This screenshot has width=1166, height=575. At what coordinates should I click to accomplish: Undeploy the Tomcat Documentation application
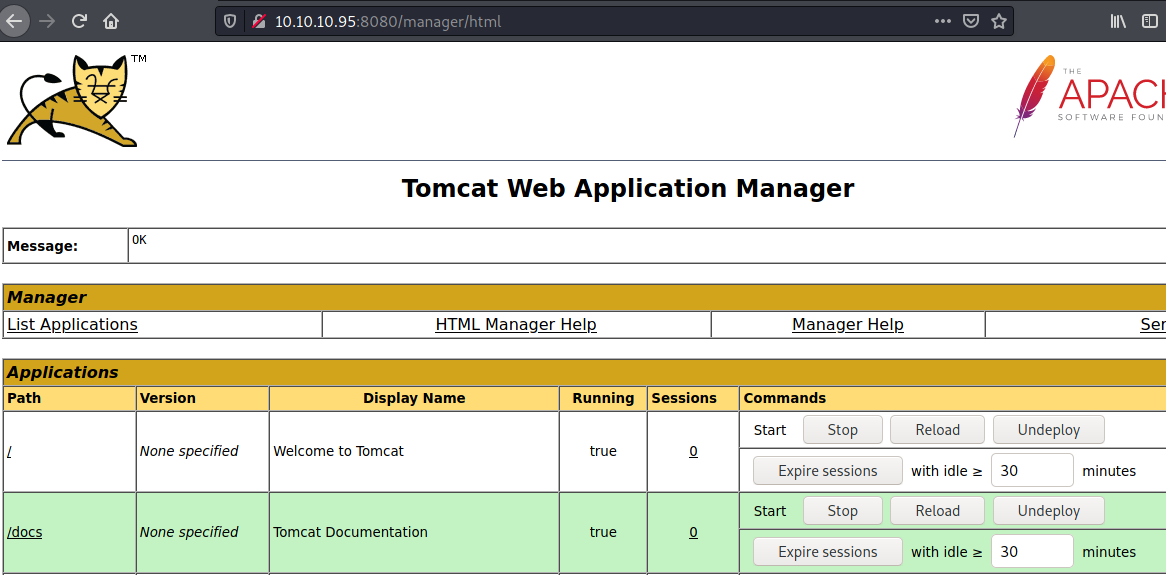pos(1049,510)
